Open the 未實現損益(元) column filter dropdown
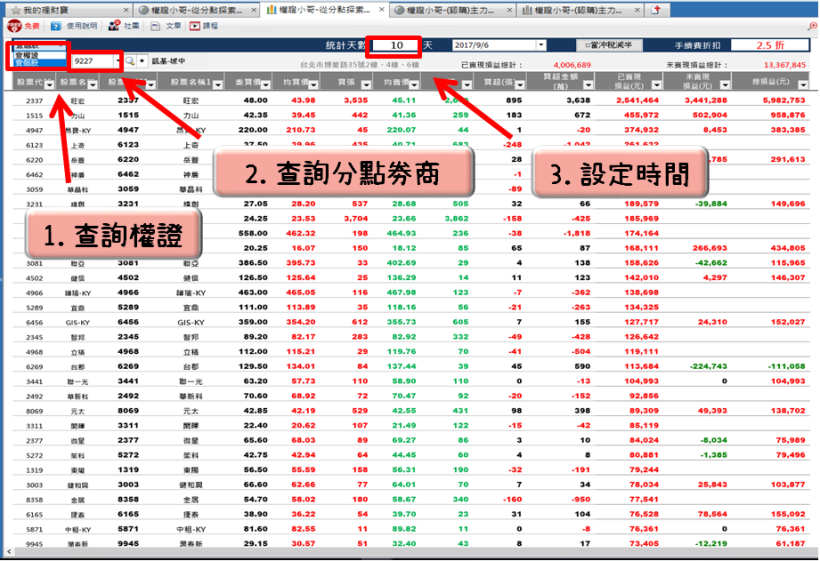 (725, 85)
